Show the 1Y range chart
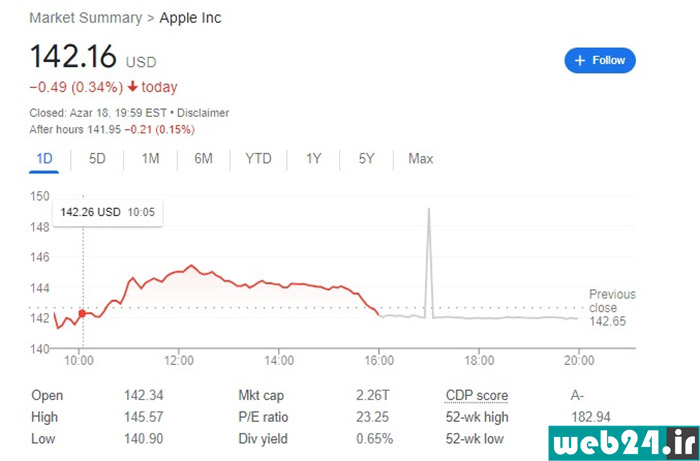Viewport: 700px width, 461px height. click(x=313, y=159)
